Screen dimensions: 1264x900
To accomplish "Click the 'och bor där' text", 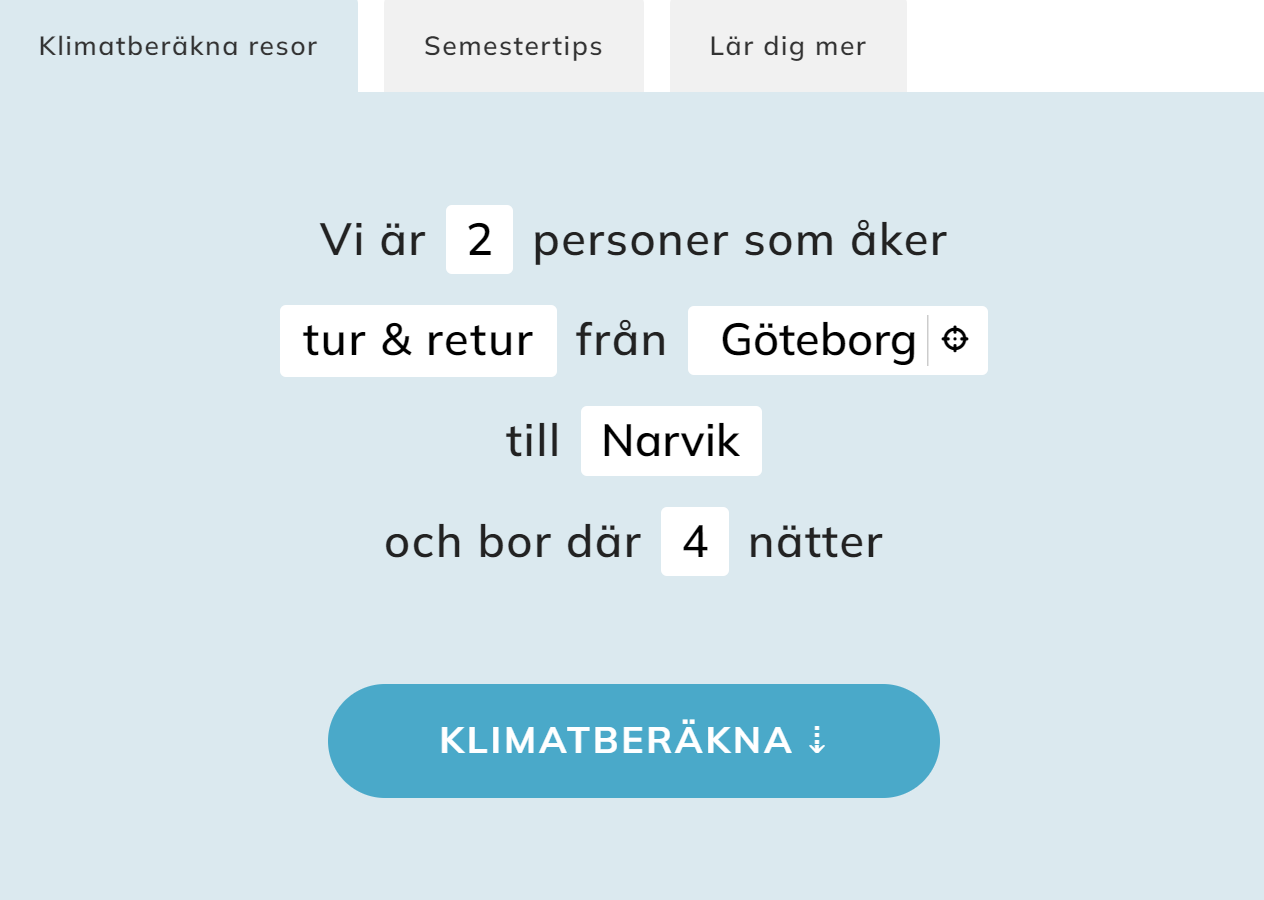I will coord(513,542).
